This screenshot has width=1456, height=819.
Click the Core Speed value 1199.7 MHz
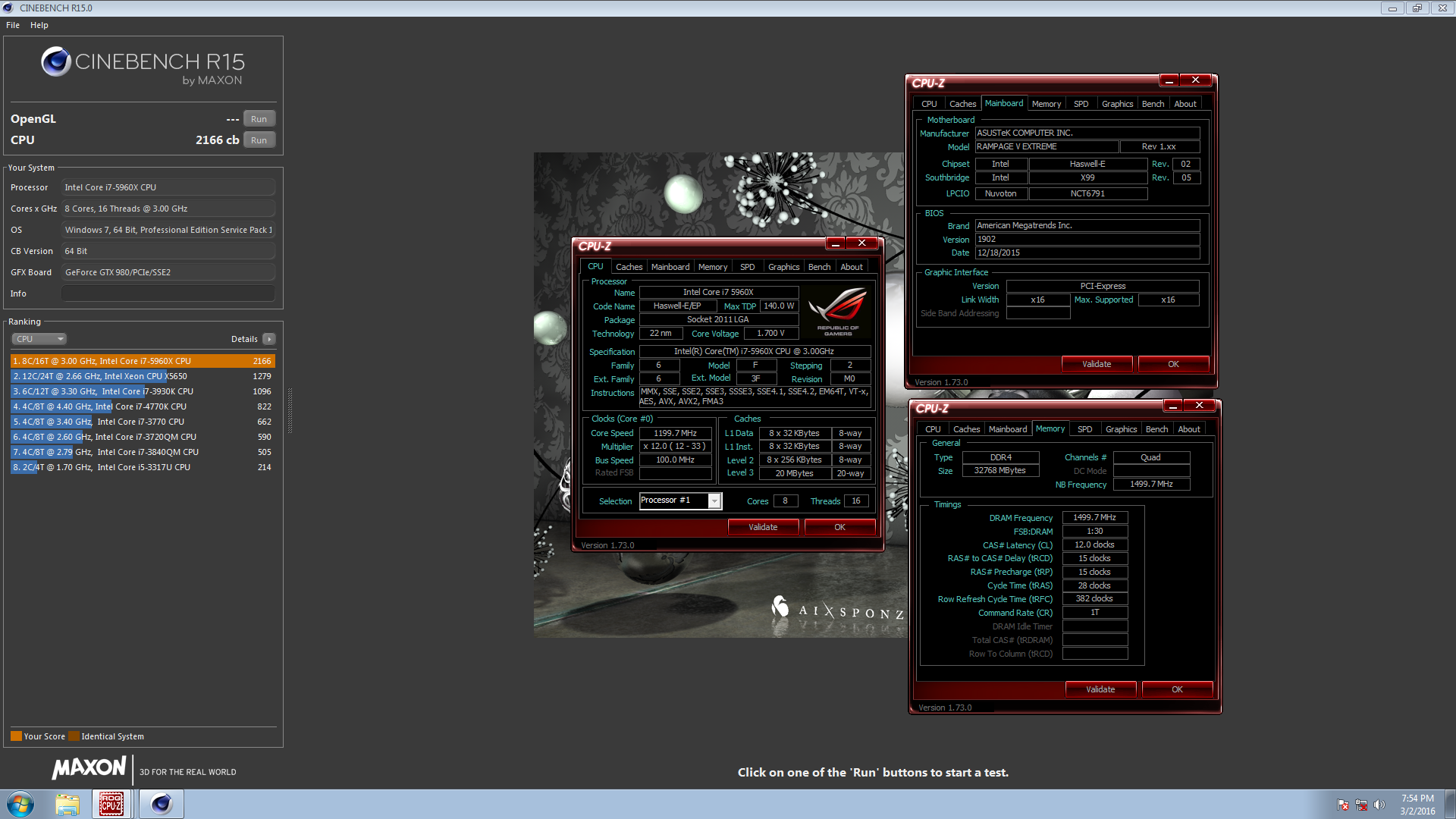(675, 433)
